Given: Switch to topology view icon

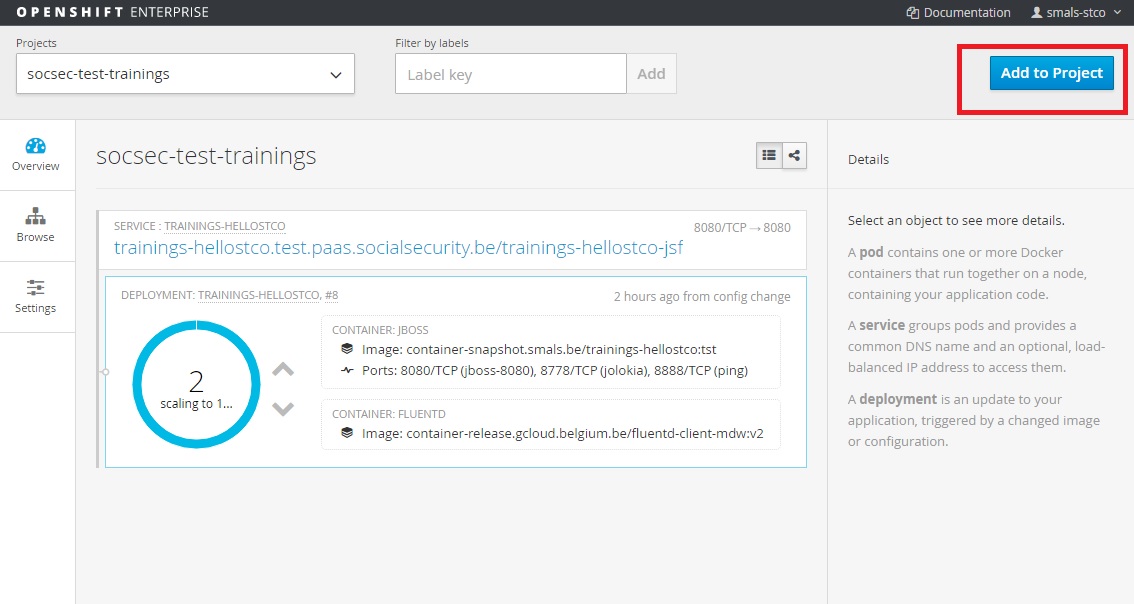Looking at the screenshot, I should tap(794, 155).
